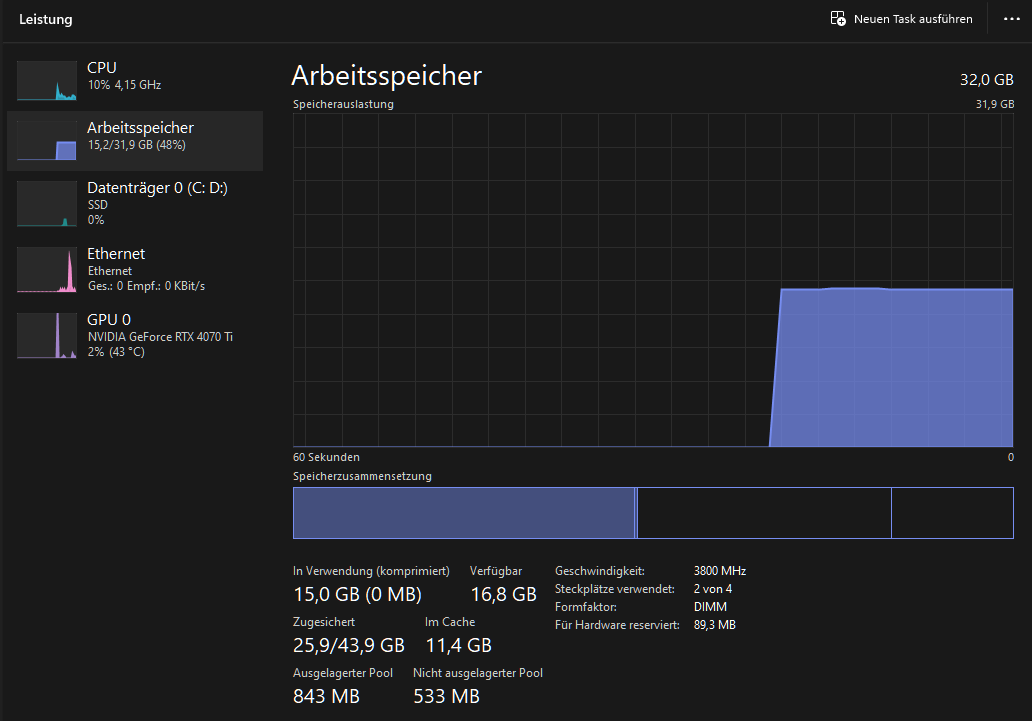Image resolution: width=1032 pixels, height=721 pixels.
Task: Click the standby segment of memory composition bar
Action: (x=764, y=513)
